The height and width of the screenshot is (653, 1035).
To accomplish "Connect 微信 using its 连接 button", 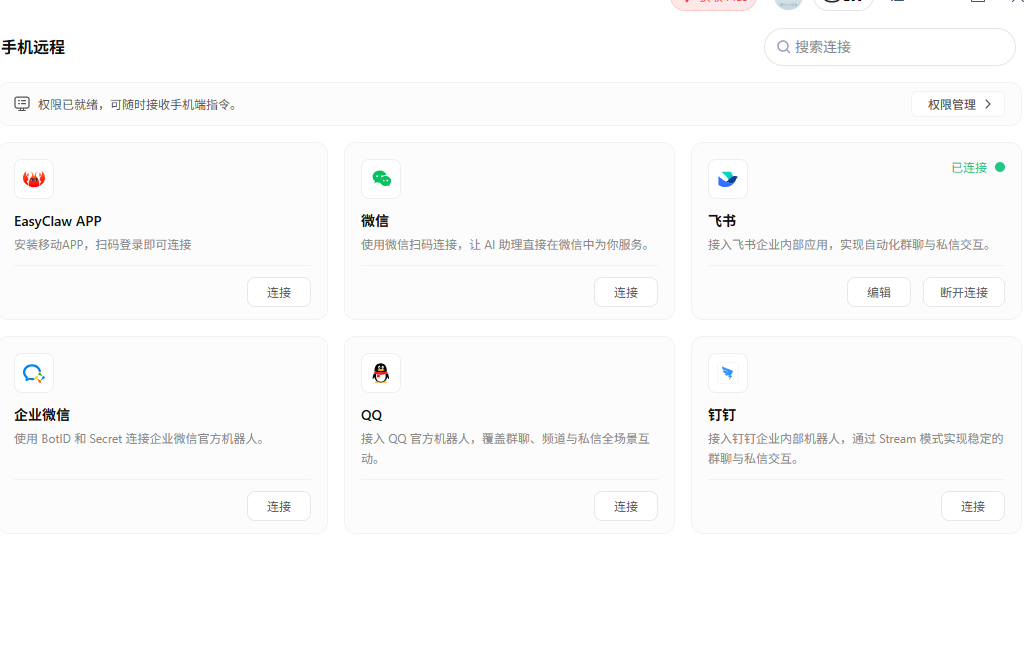I will click(626, 292).
